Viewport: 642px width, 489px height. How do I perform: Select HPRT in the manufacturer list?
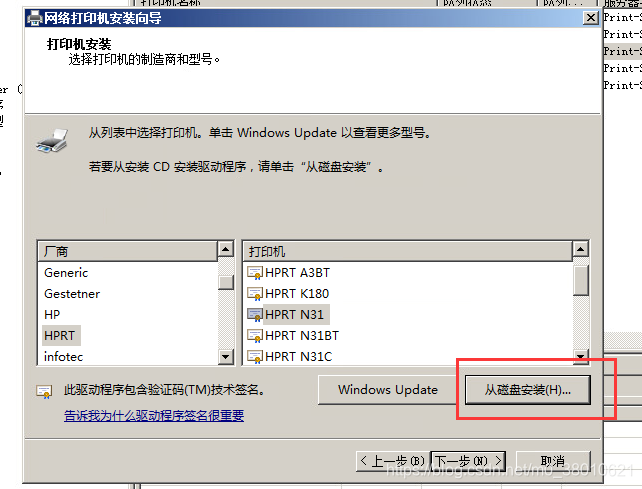[x=60, y=336]
